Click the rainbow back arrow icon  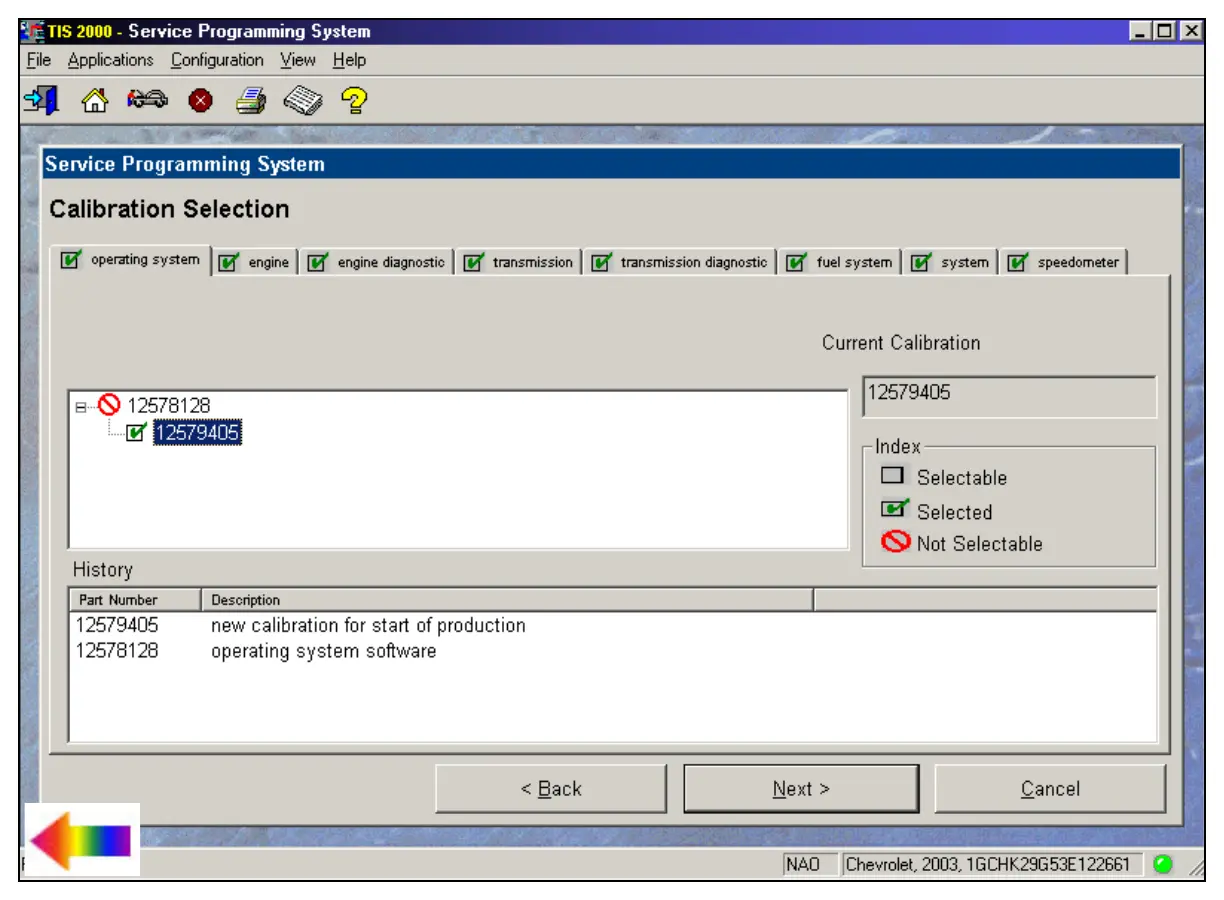[81, 840]
